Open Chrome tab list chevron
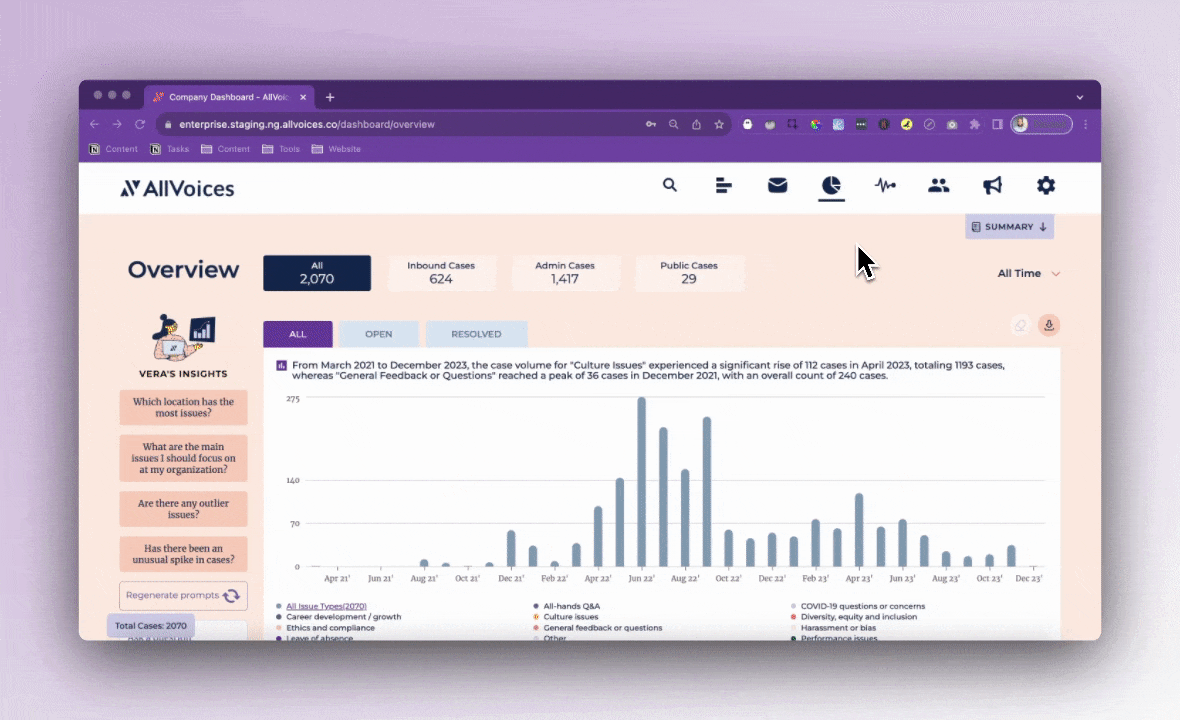This screenshot has height=720, width=1180. 1080,97
